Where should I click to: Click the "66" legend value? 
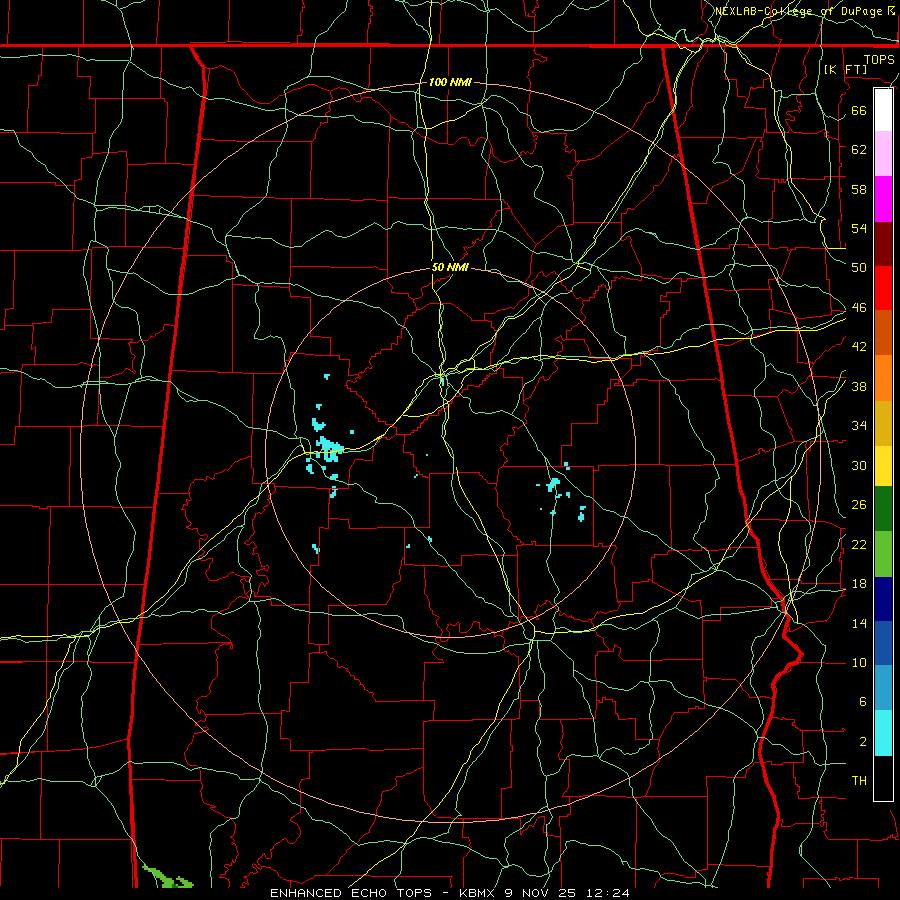coord(859,110)
